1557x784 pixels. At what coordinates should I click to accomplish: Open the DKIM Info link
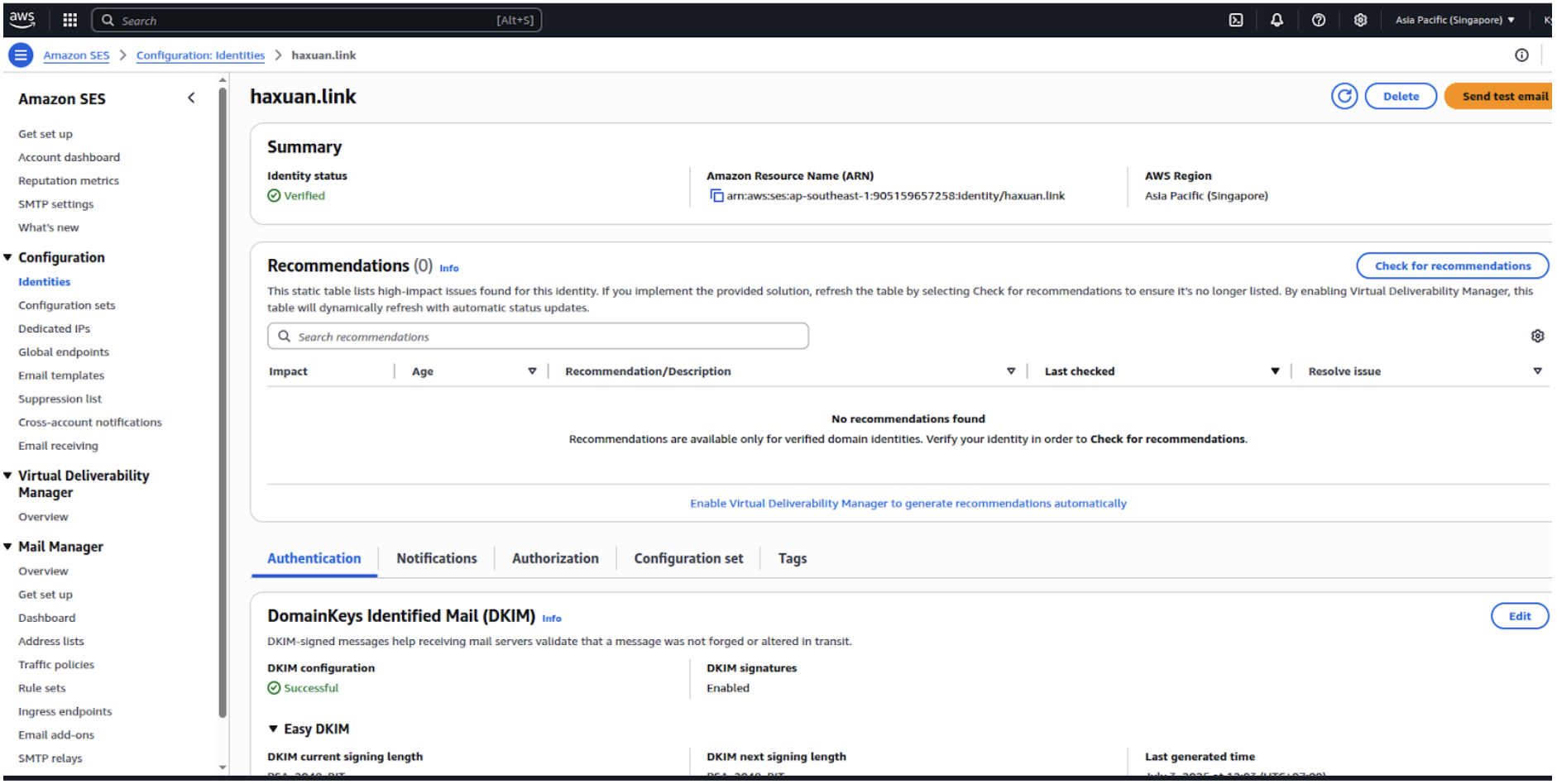click(552, 619)
